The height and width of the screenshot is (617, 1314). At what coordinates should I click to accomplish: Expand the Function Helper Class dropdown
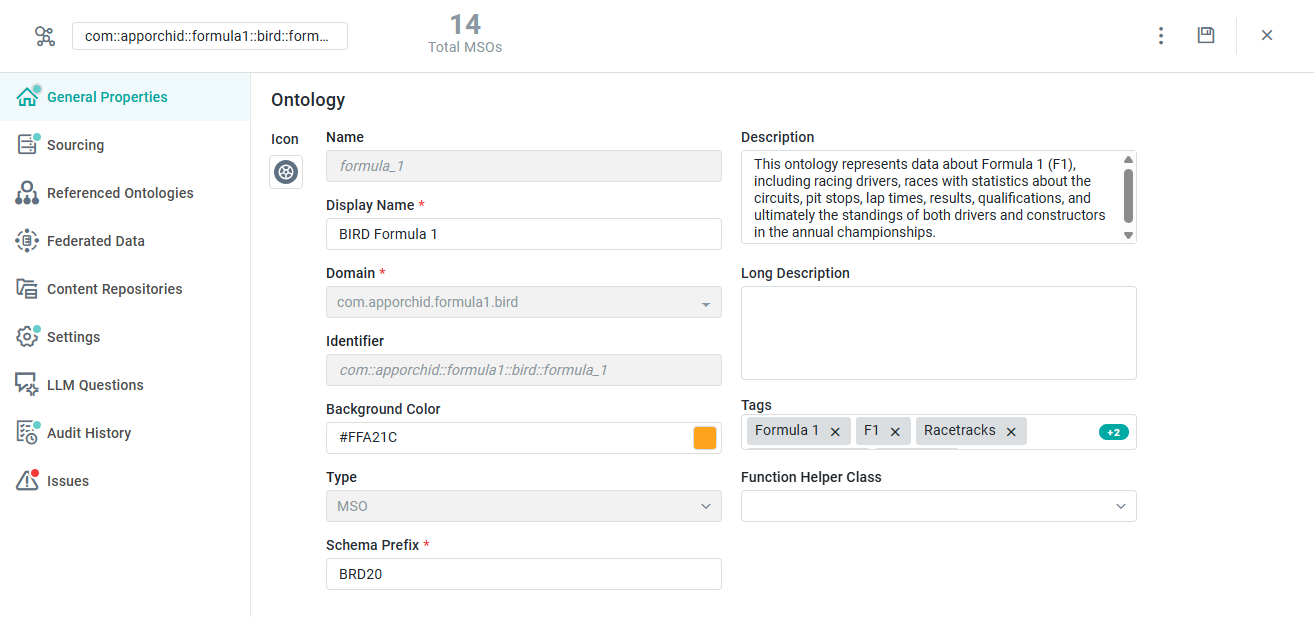[x=1120, y=506]
